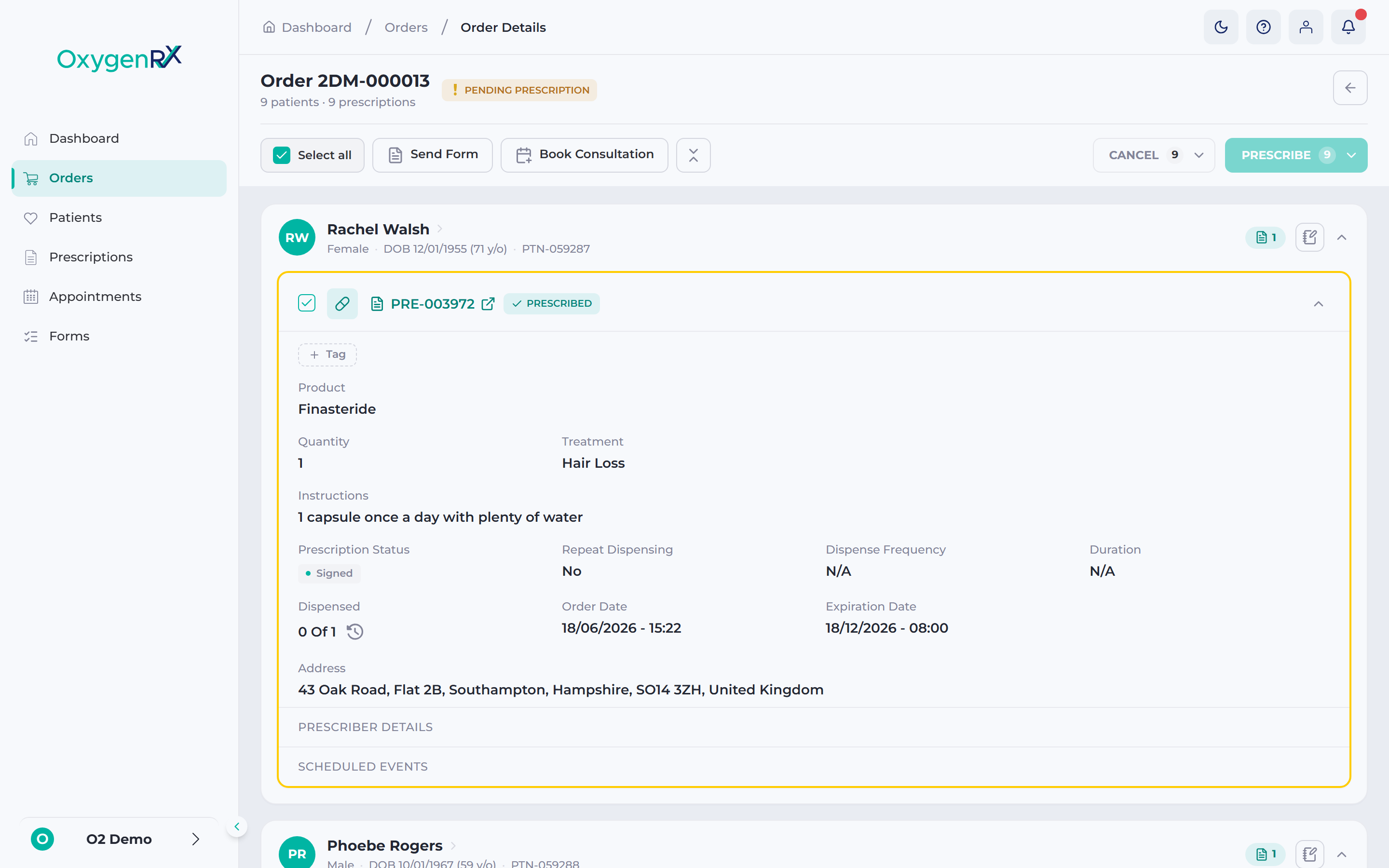Image resolution: width=1389 pixels, height=868 pixels.
Task: Open Rachel Walsh's prescription count badge
Action: pyautogui.click(x=1266, y=237)
